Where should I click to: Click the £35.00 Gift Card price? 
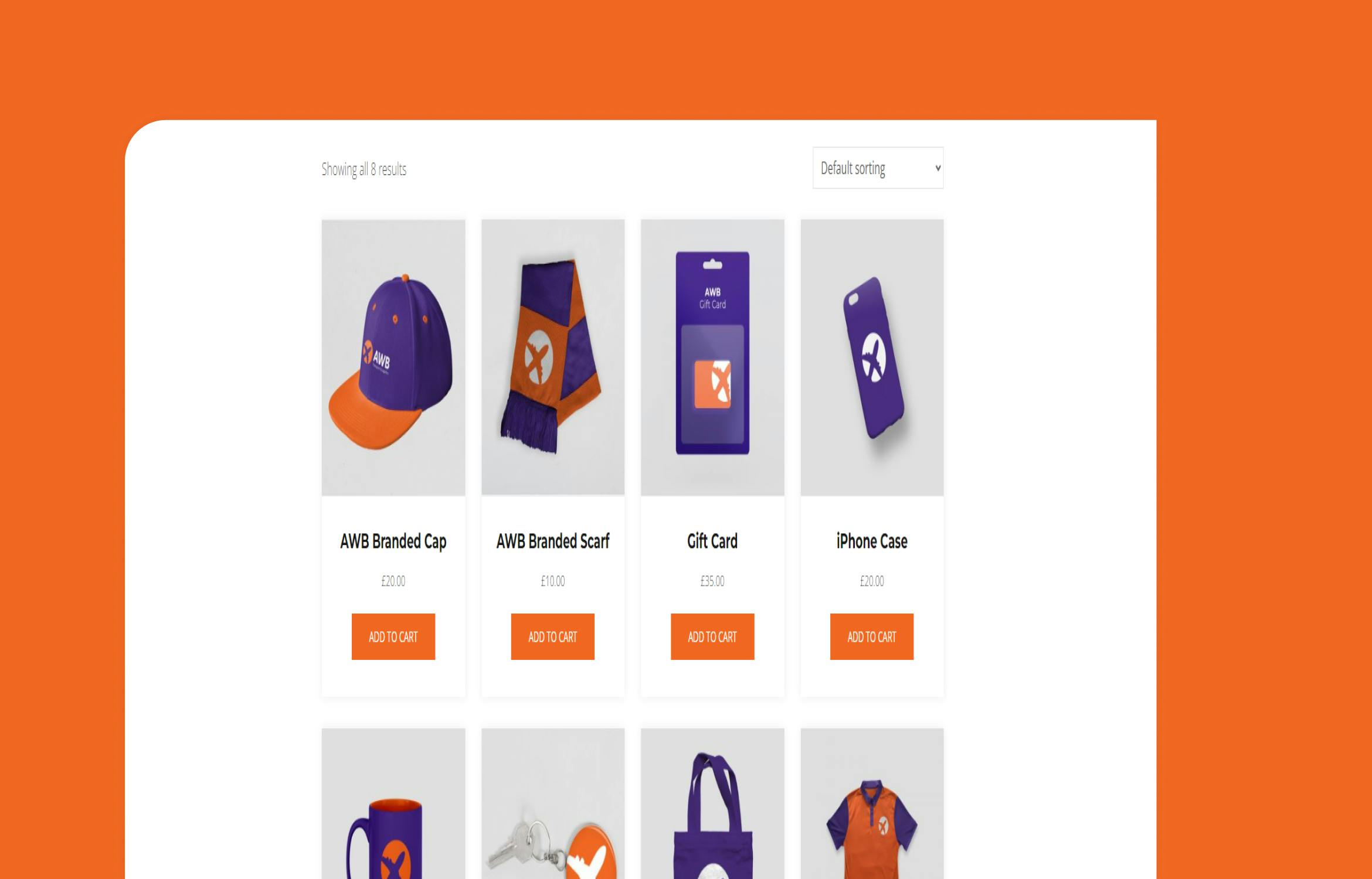coord(712,581)
